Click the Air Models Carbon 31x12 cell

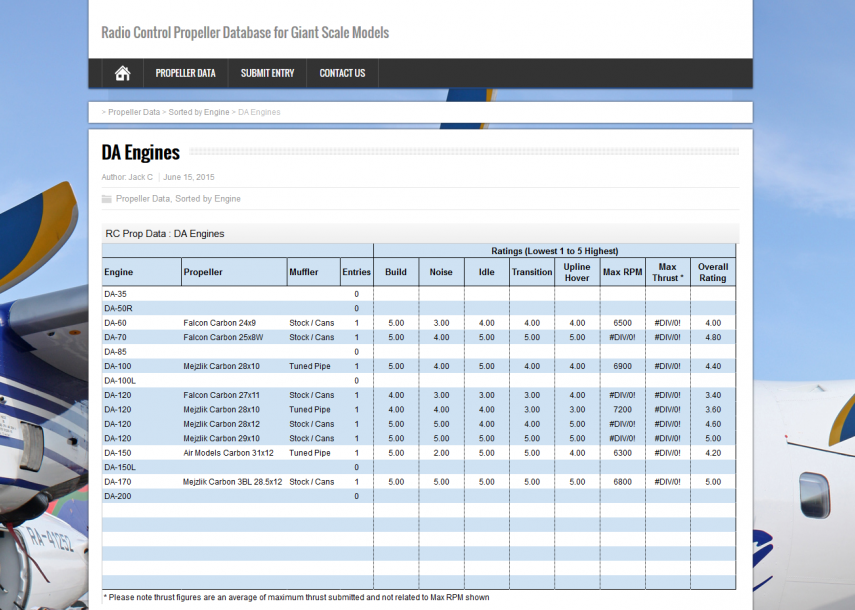pos(227,453)
